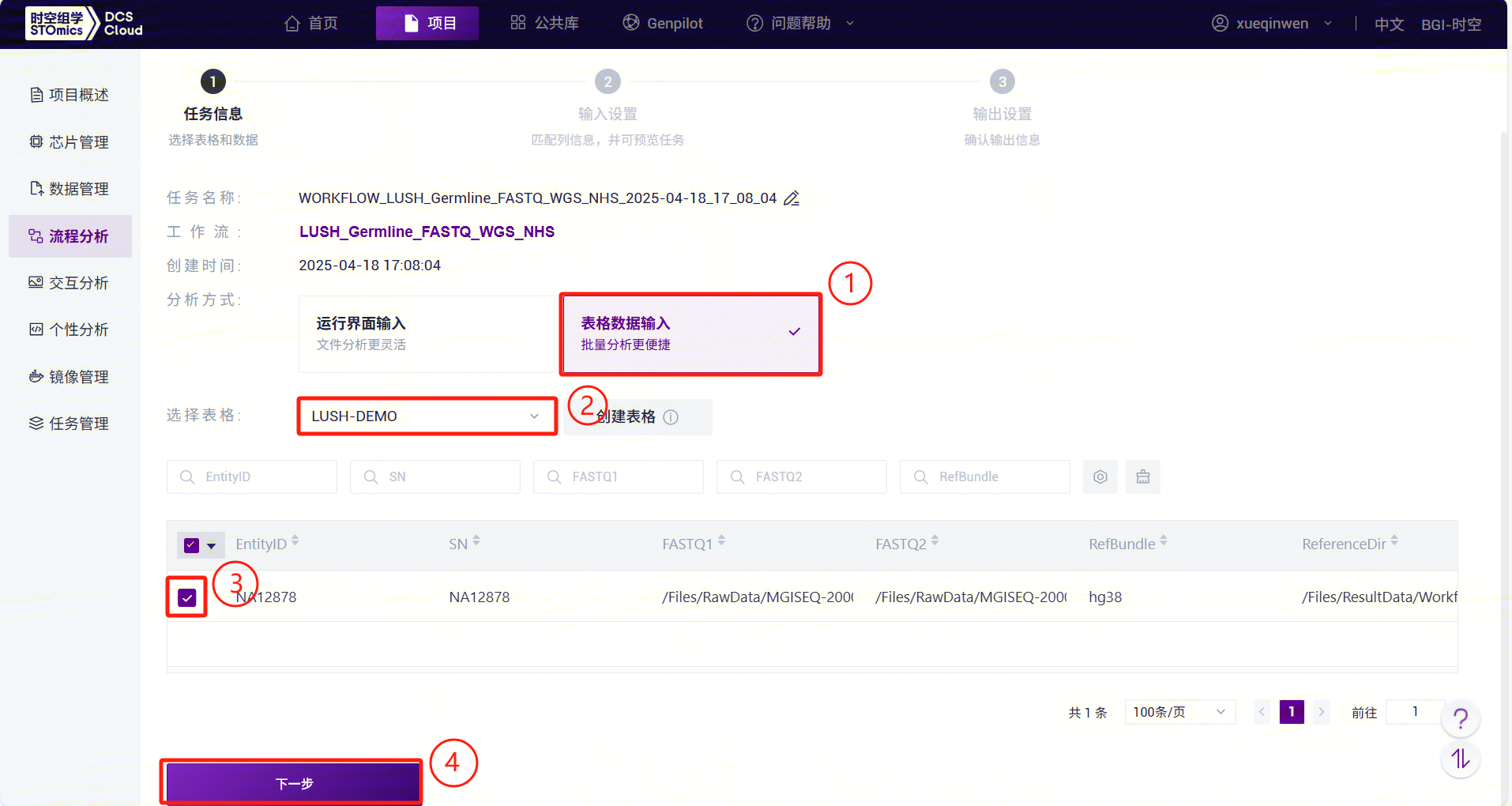Viewport: 1512px width, 806px height.
Task: Go to next page arrow
Action: pyautogui.click(x=1321, y=712)
